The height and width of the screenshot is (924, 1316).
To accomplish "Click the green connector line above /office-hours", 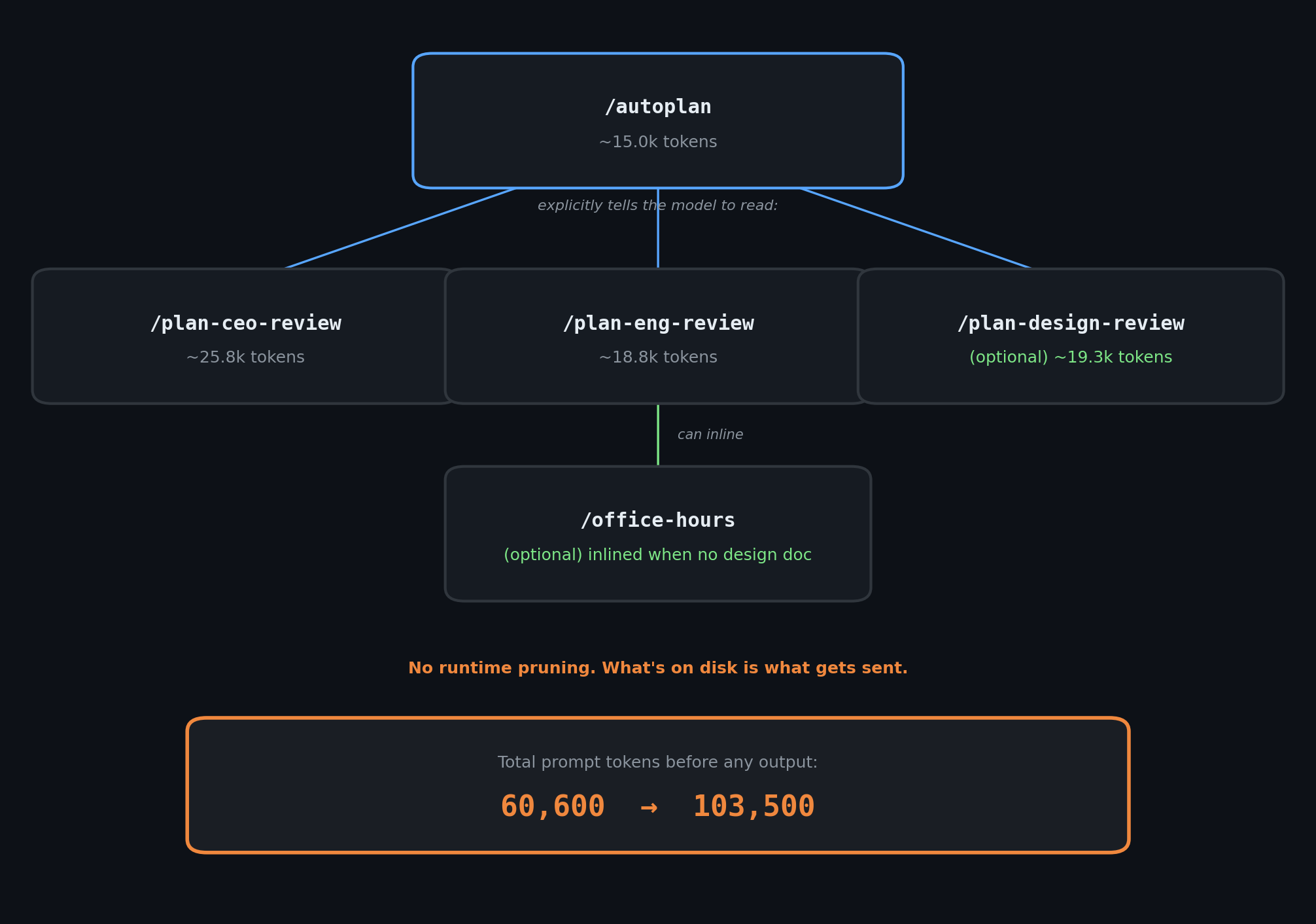I will click(658, 435).
